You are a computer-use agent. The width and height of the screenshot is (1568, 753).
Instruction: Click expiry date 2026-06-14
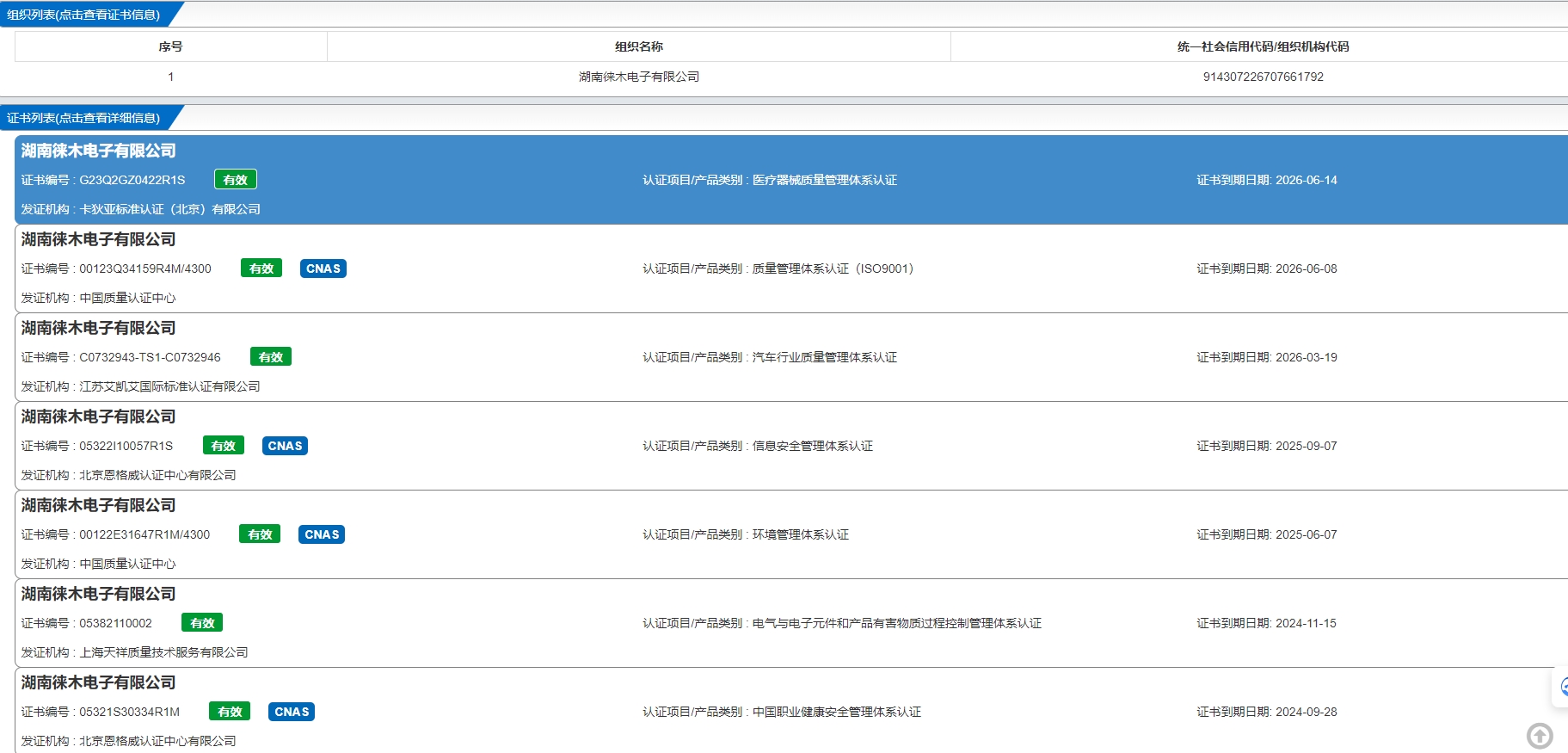(x=1307, y=180)
